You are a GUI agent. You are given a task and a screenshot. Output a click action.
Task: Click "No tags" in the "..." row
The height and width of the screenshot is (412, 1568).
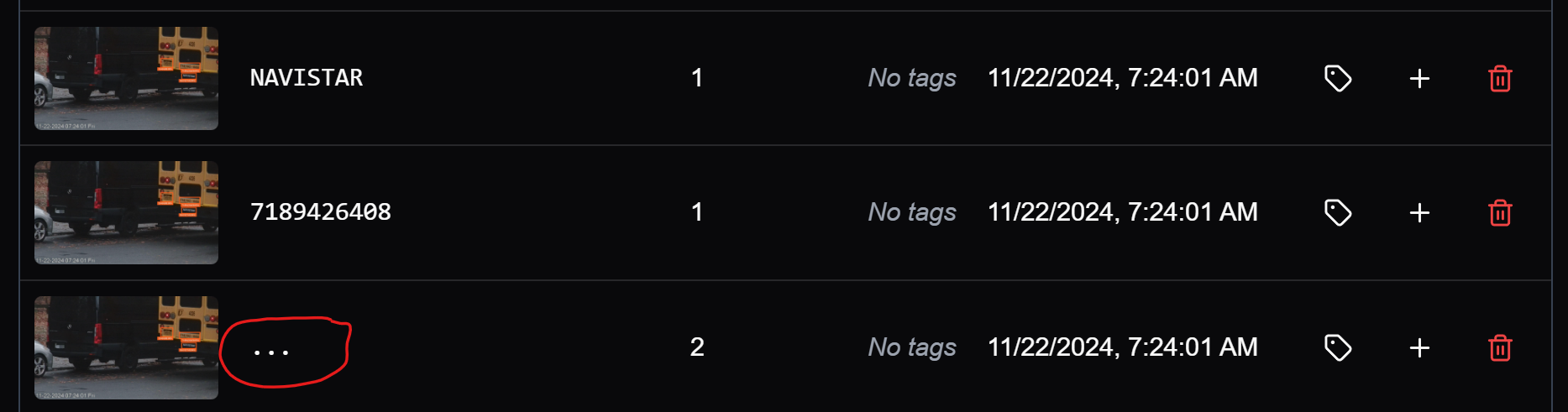(912, 347)
